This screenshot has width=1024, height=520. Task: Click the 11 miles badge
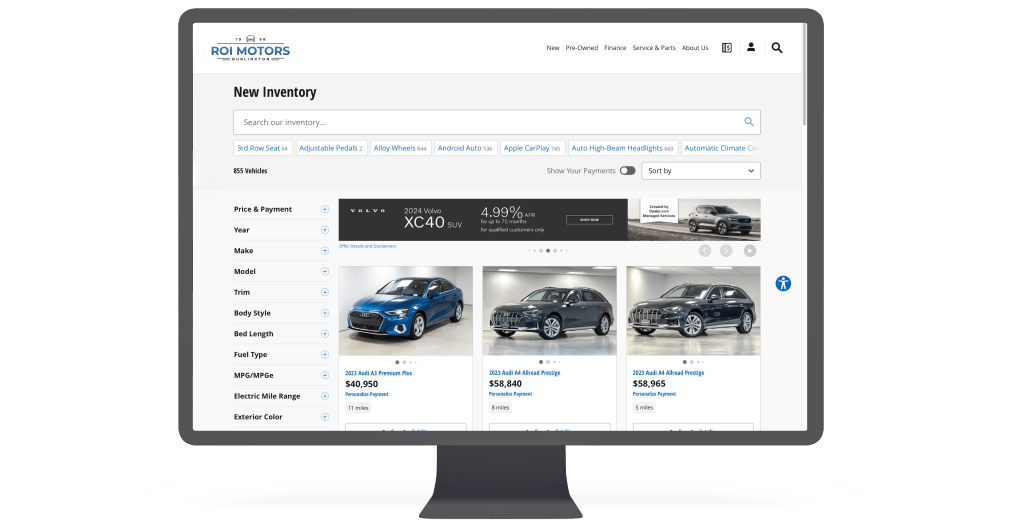coord(358,408)
